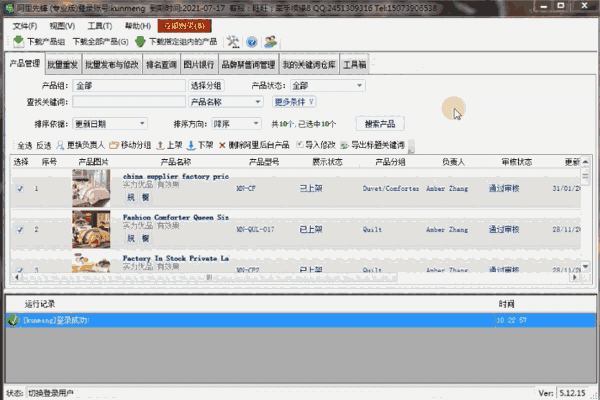Click the product image thumbnail in row 2

point(91,229)
